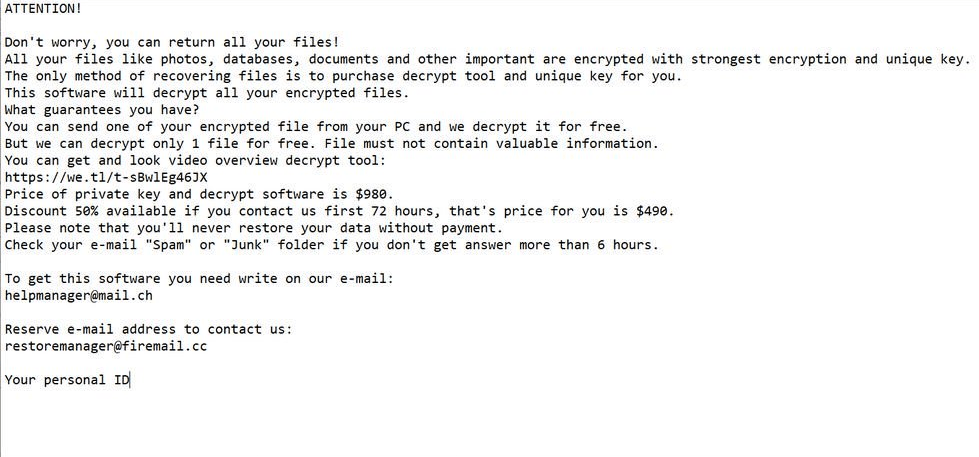Click the "But we can decrypt only" line

coord(330,143)
